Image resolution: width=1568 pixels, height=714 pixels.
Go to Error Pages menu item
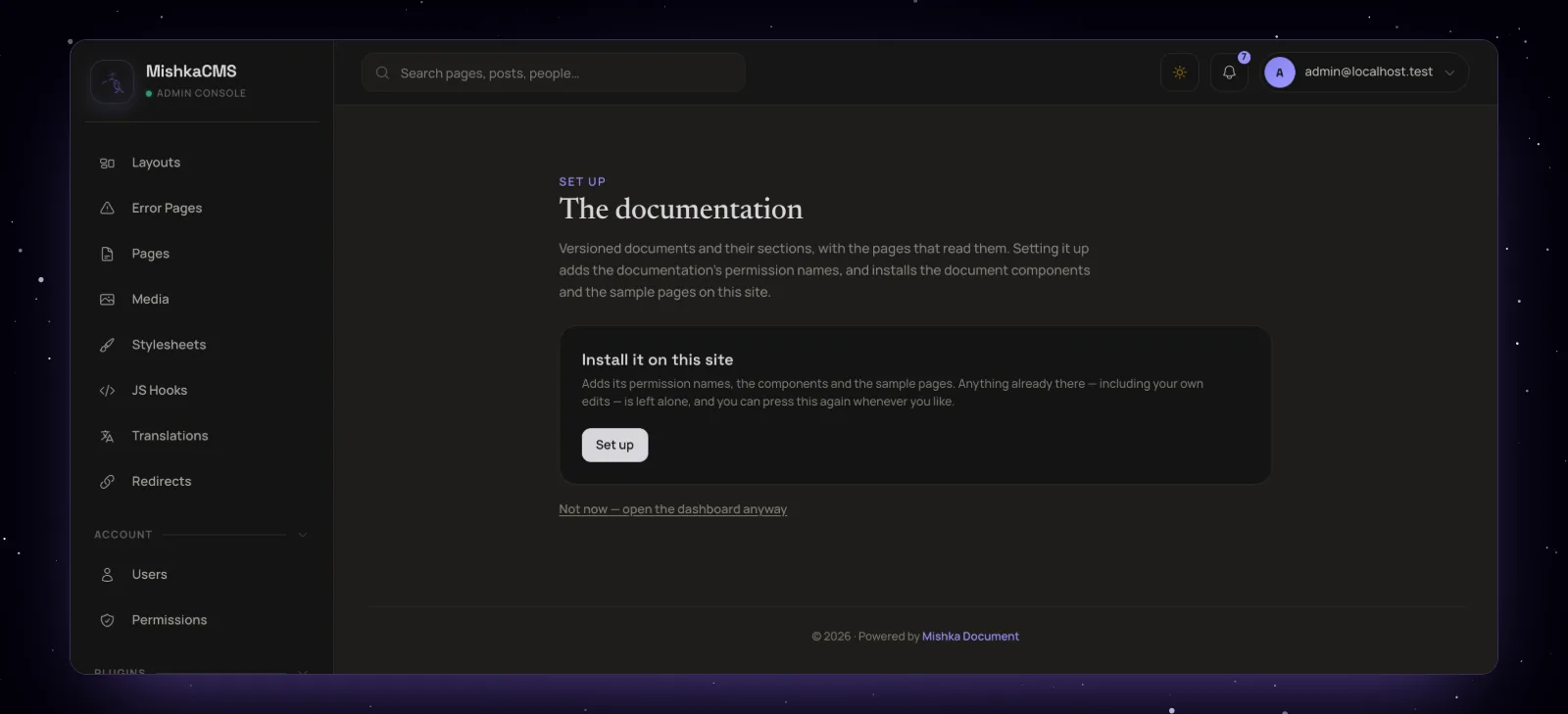(202, 209)
